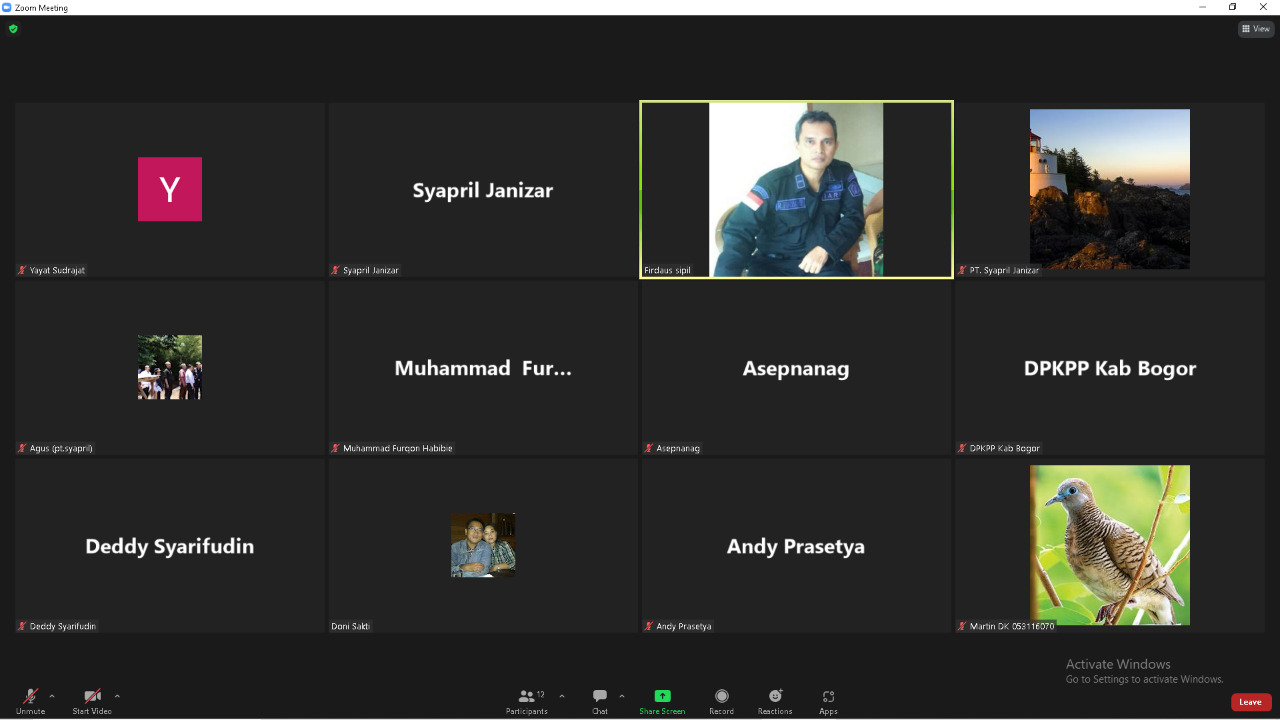Expand the arrow next to Participants
Image resolution: width=1280 pixels, height=720 pixels.
[562, 696]
